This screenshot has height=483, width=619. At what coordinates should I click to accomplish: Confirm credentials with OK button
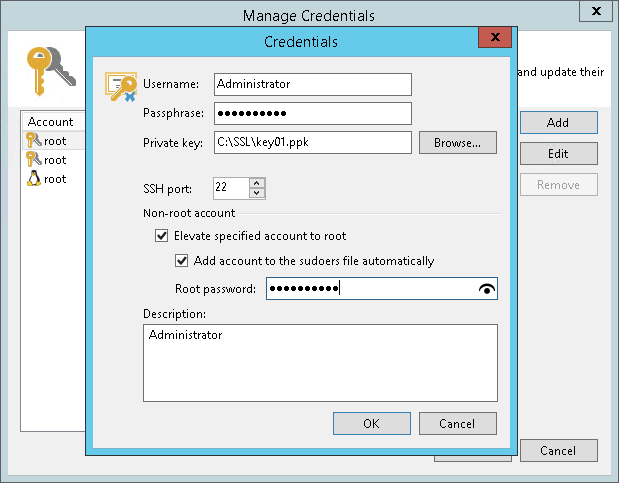371,423
